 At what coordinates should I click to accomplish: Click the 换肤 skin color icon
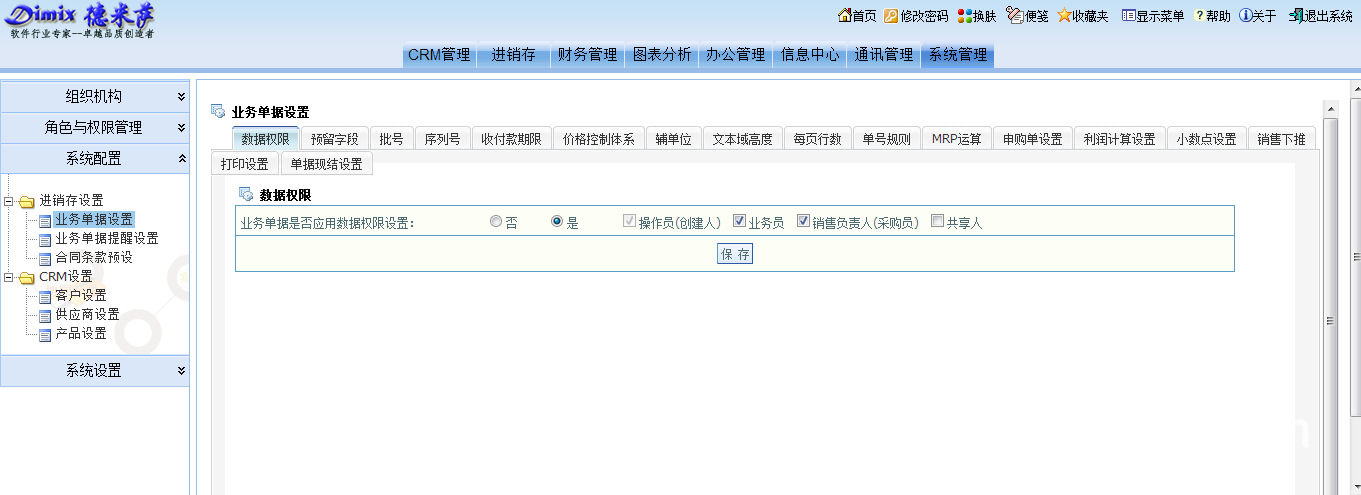point(964,16)
